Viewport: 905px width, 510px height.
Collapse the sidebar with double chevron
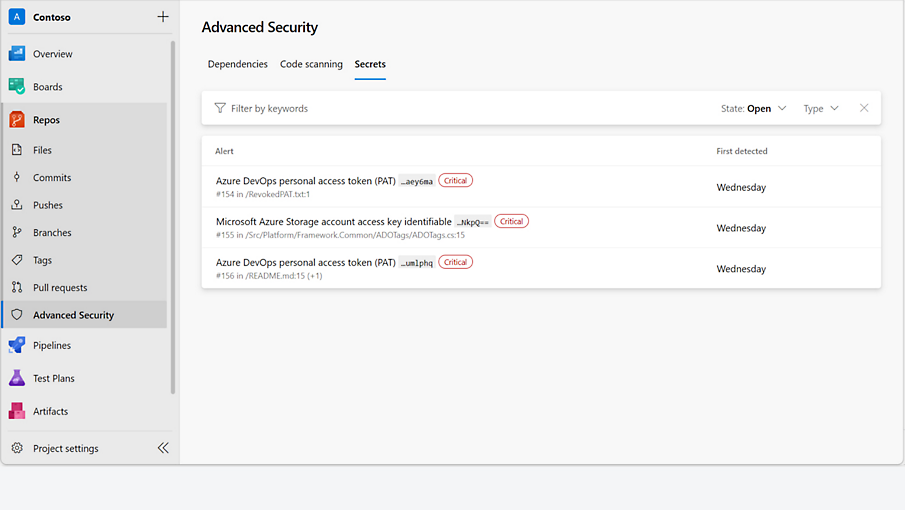[163, 448]
